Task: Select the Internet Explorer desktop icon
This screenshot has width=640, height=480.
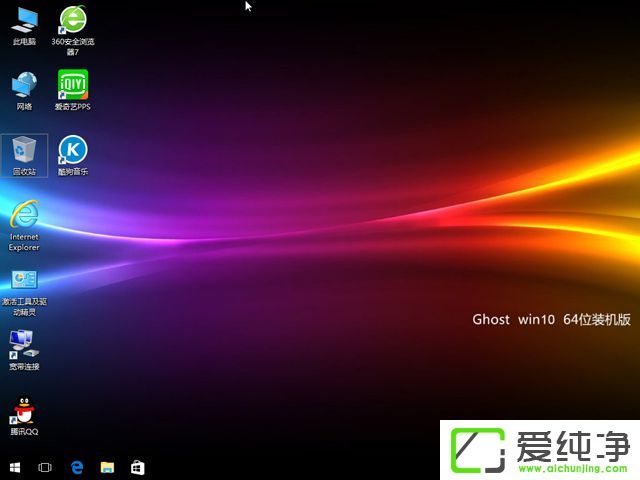Action: 24,214
